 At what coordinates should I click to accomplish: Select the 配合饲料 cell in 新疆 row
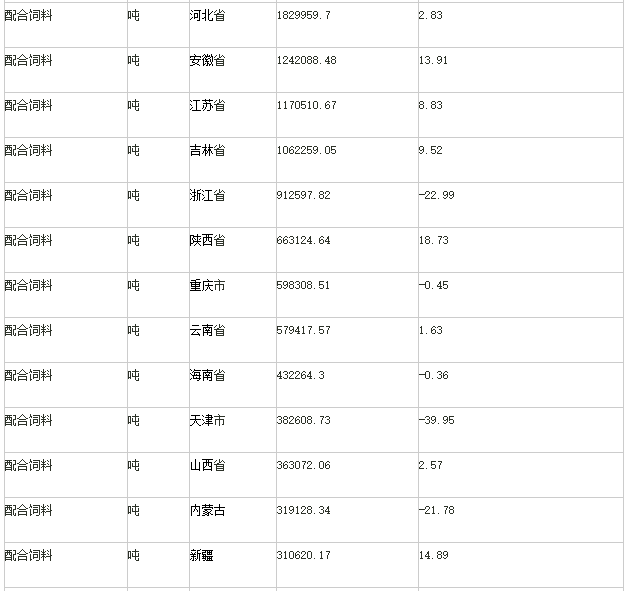pos(28,556)
